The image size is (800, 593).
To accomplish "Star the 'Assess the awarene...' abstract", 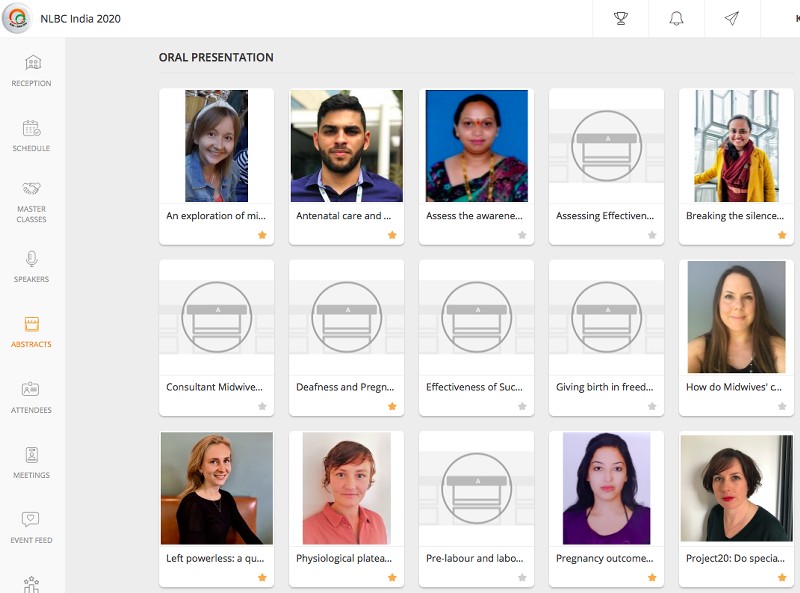I will click(x=522, y=235).
